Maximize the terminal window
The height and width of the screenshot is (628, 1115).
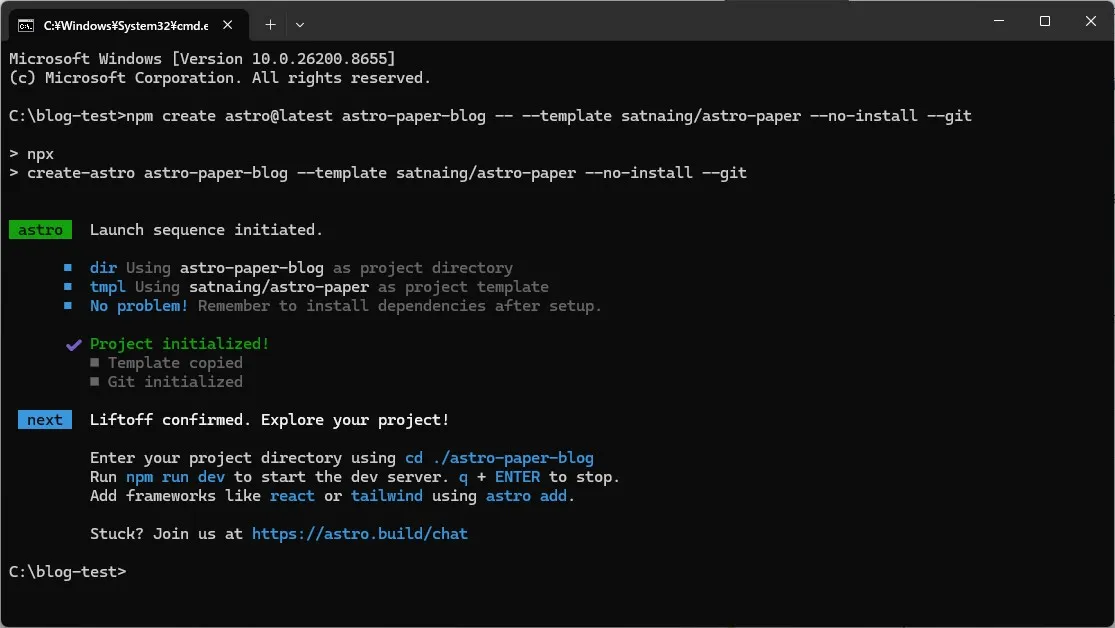(x=1045, y=21)
